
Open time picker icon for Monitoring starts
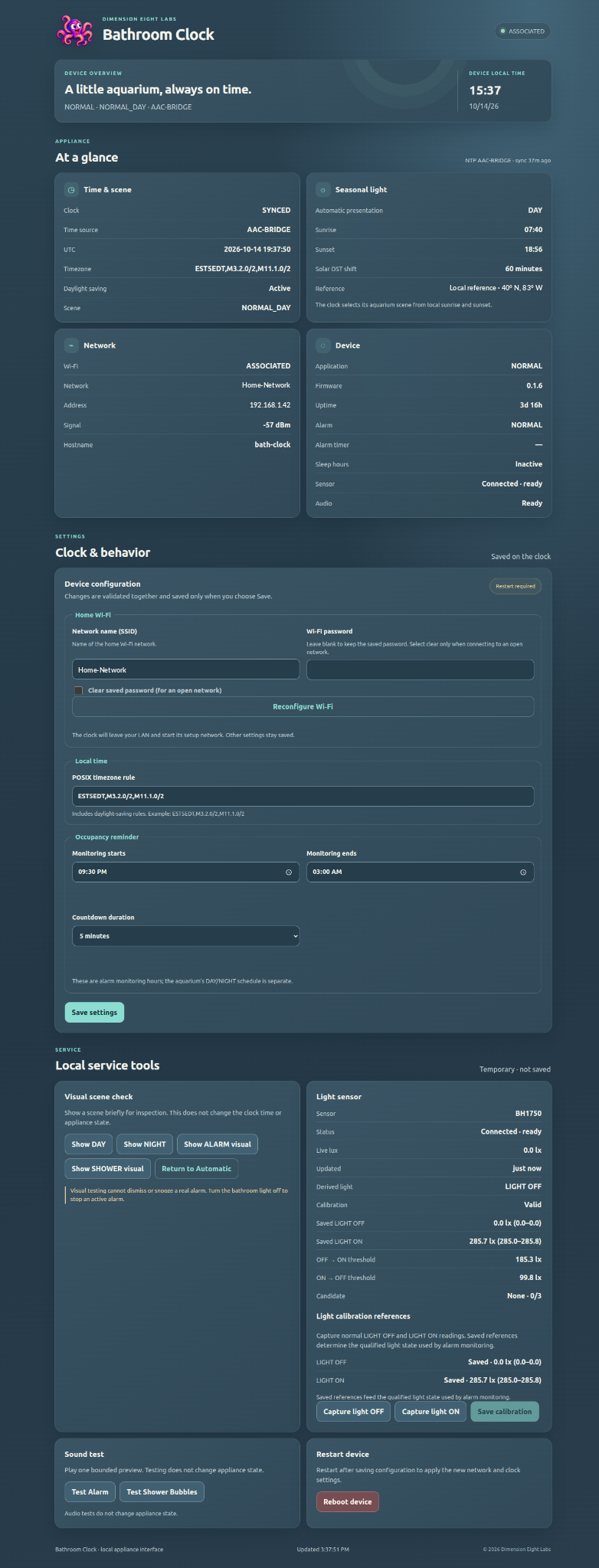289,872
